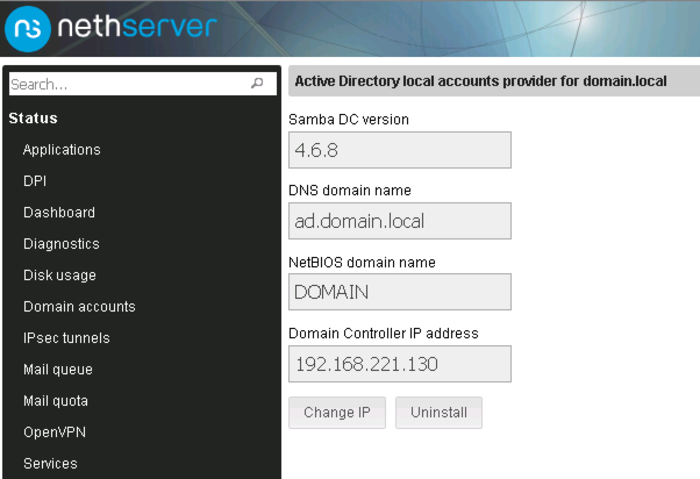The image size is (700, 479).
Task: Click the "DNS domain name" label
Action: point(350,191)
